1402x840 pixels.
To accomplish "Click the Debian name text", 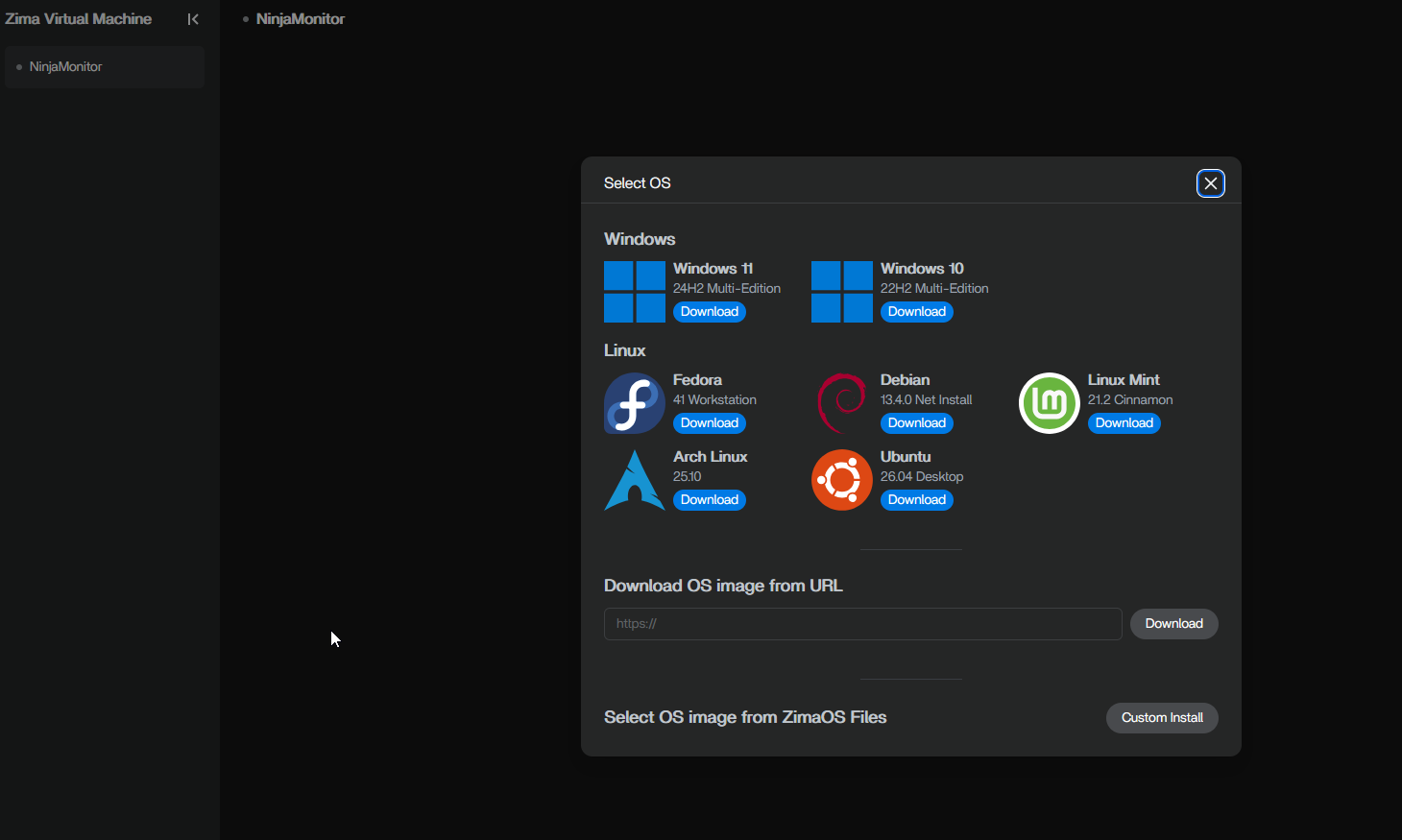I will pyautogui.click(x=906, y=380).
